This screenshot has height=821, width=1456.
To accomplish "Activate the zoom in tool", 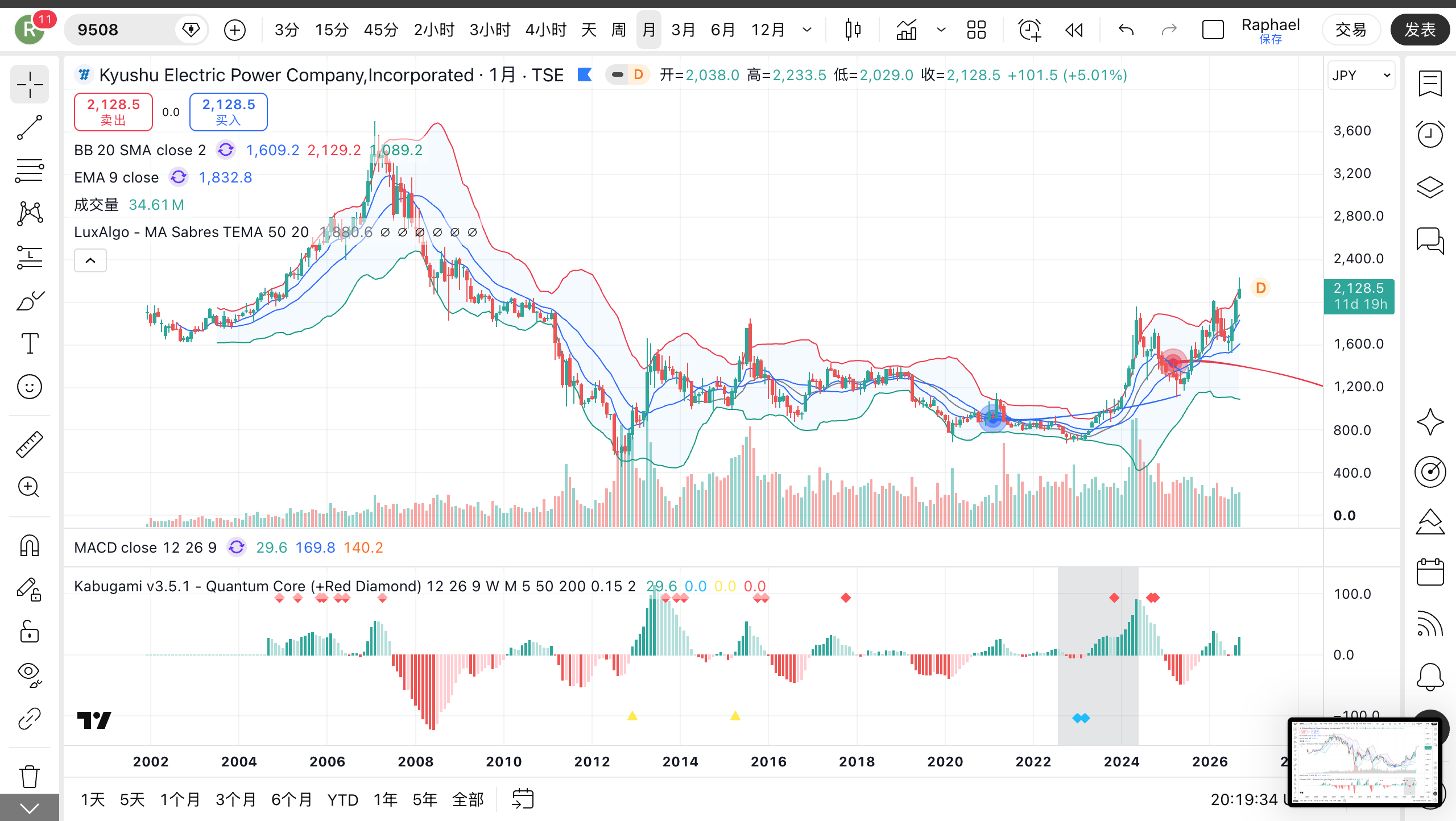I will coord(30,487).
